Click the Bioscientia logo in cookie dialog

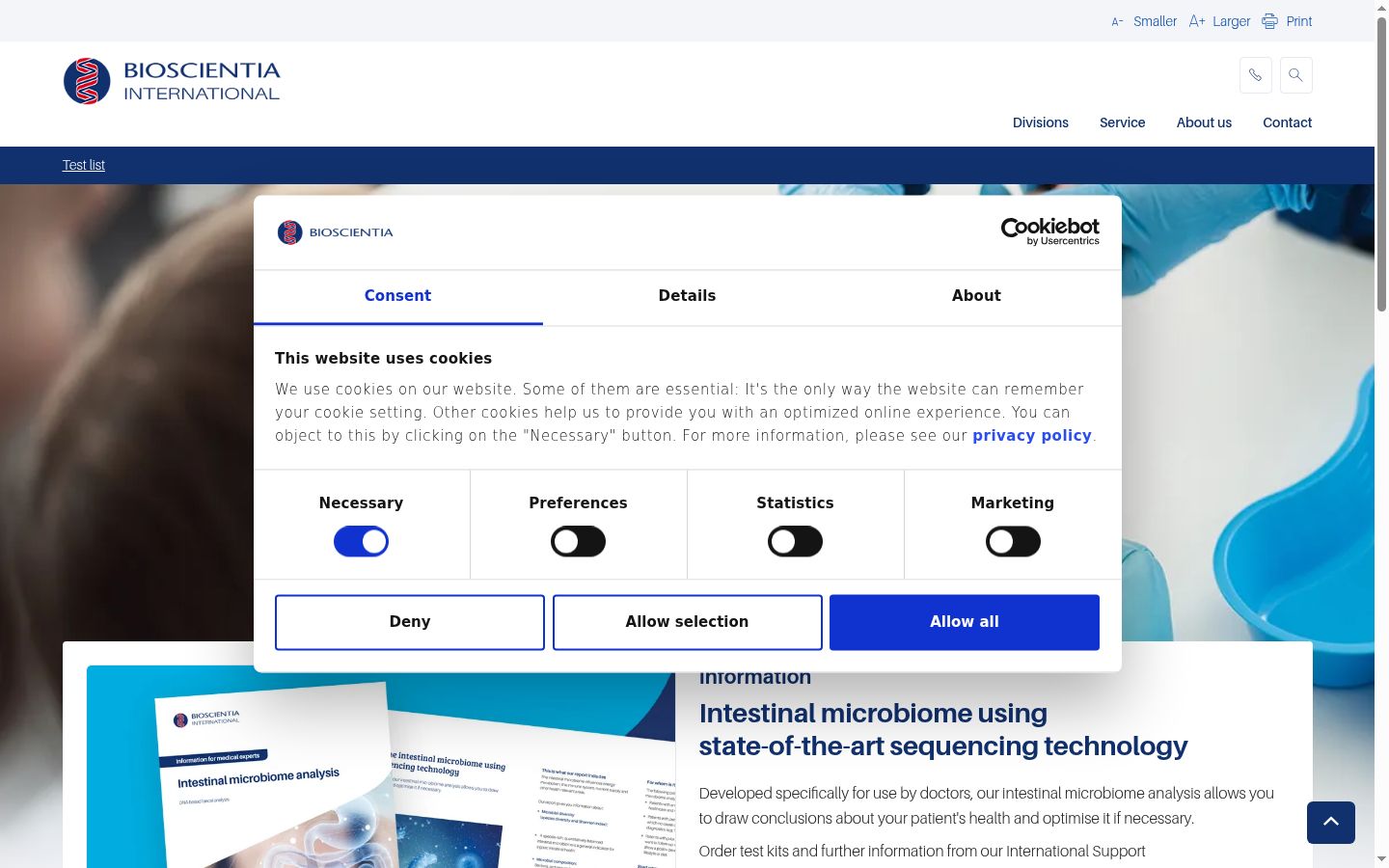(x=335, y=232)
